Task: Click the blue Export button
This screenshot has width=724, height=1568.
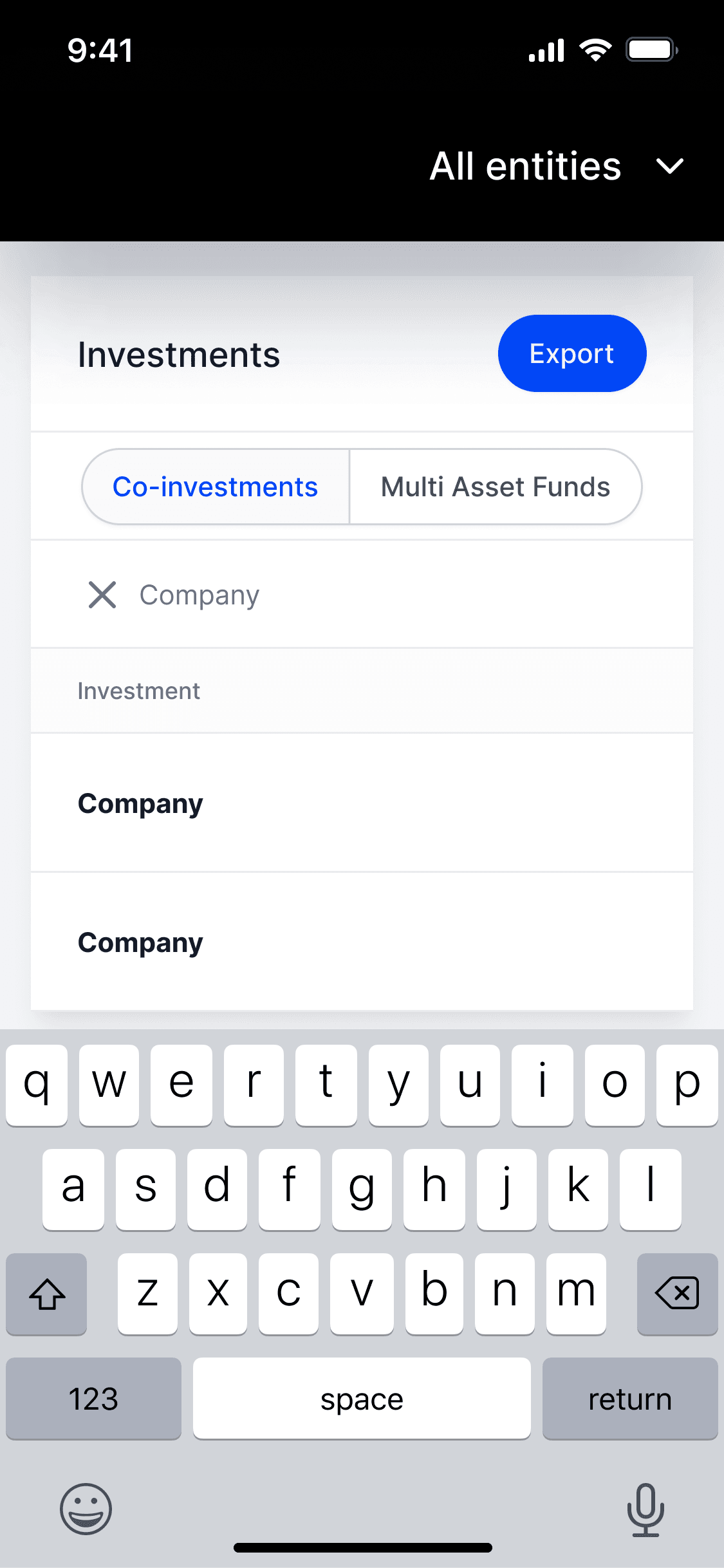Action: (571, 353)
